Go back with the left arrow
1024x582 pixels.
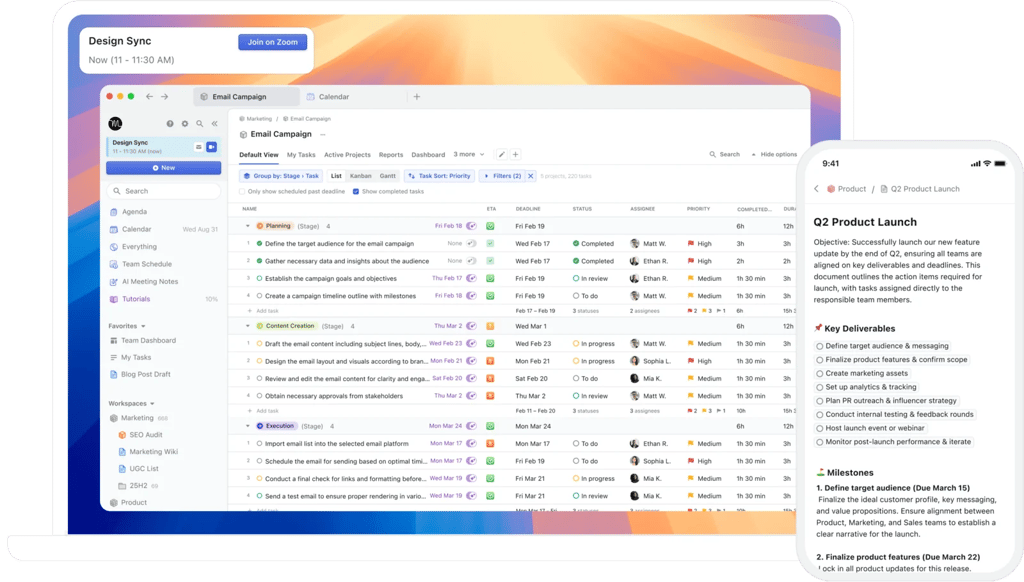[x=150, y=97]
